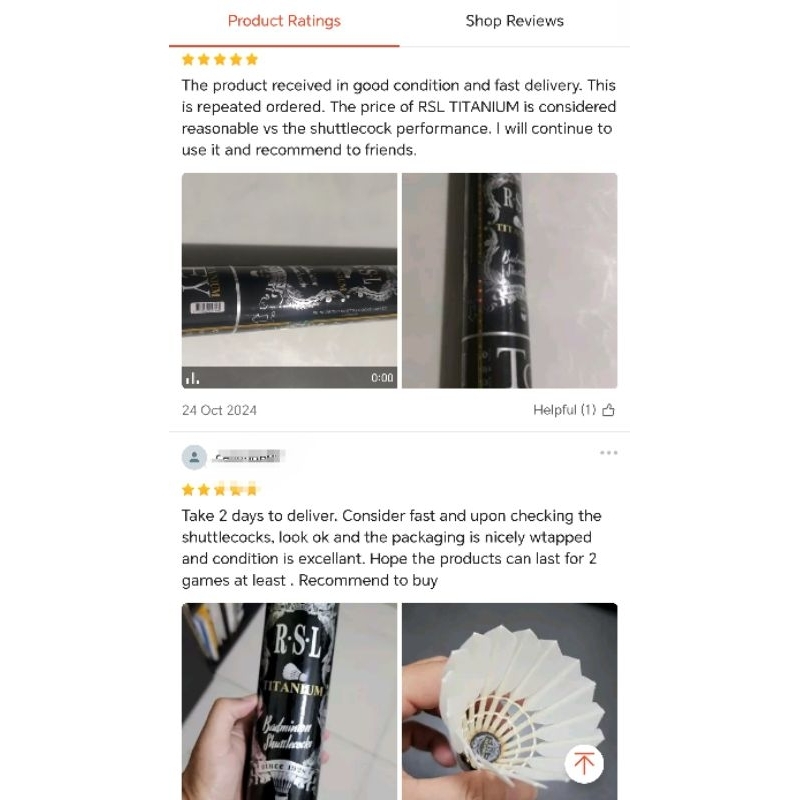This screenshot has width=800, height=800.
Task: Tap the 0:00 video duration label
Action: 382,378
